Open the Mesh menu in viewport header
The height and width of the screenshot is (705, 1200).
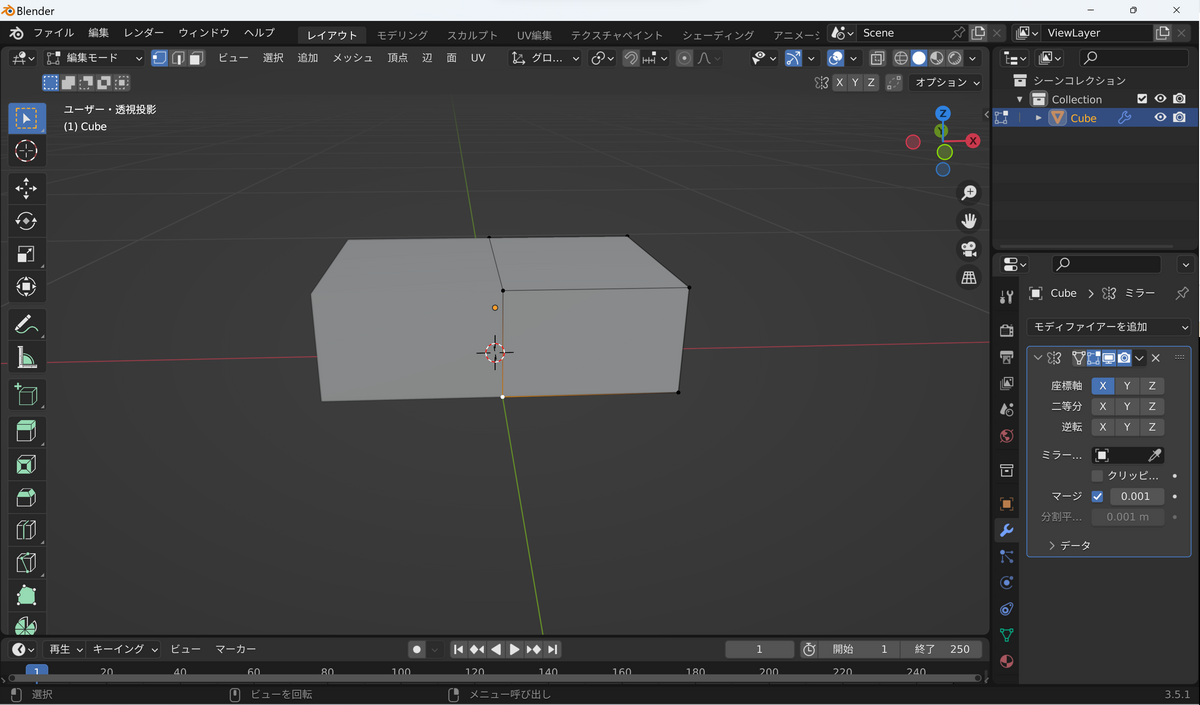352,58
